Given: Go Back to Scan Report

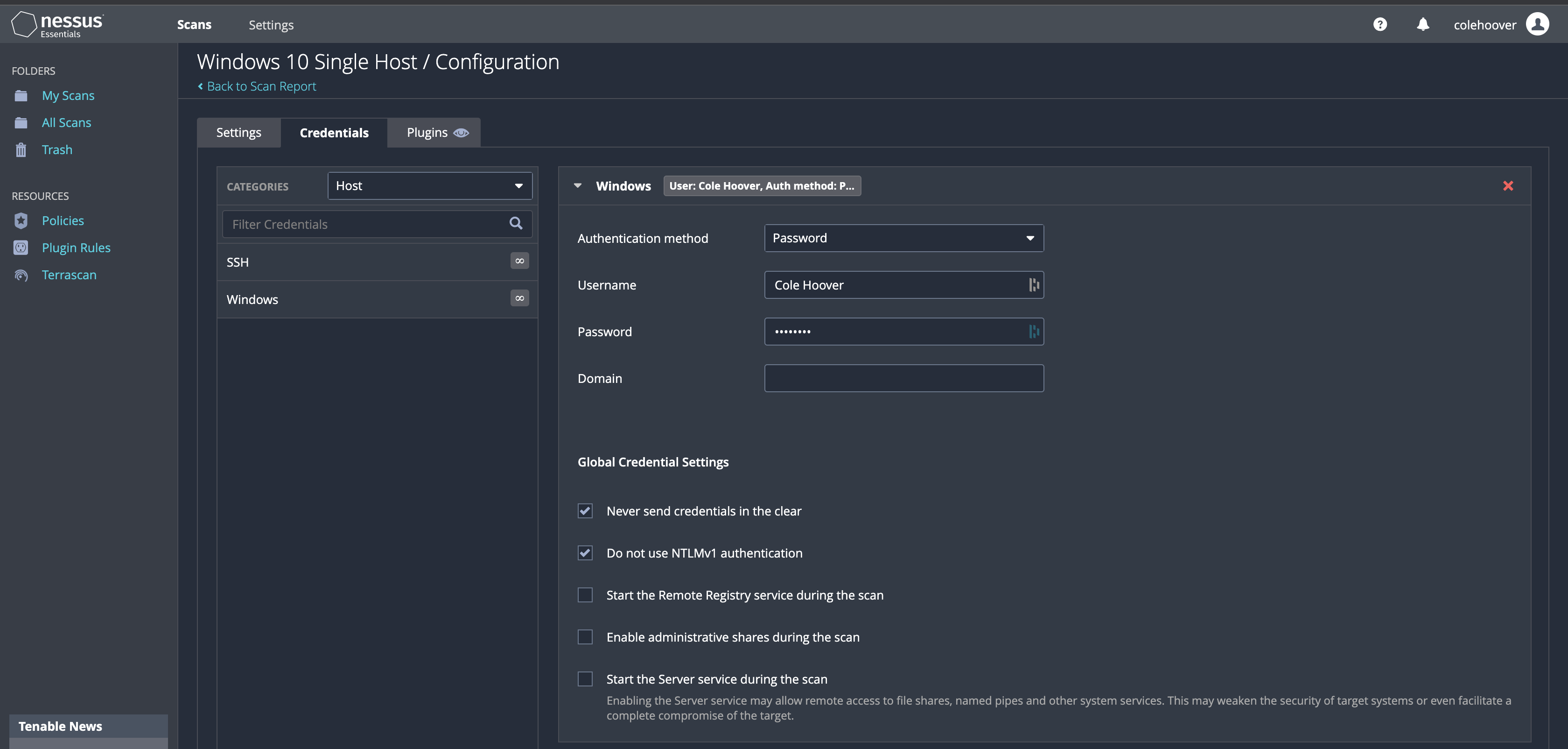Looking at the screenshot, I should (x=257, y=86).
